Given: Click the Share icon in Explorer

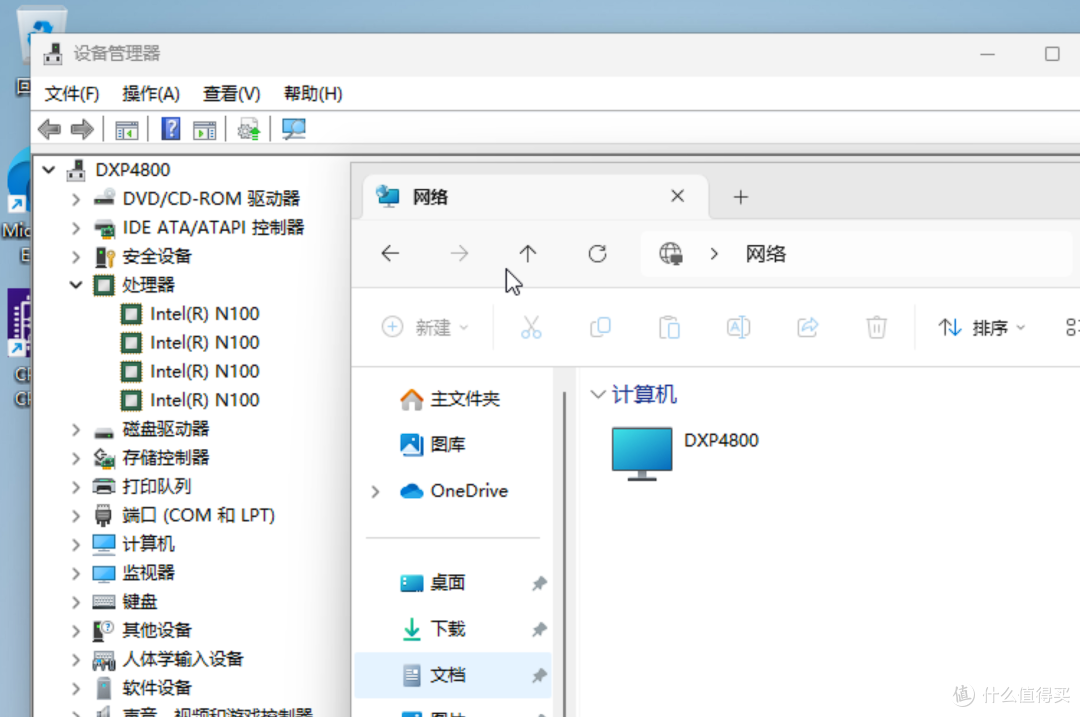Looking at the screenshot, I should [x=807, y=327].
